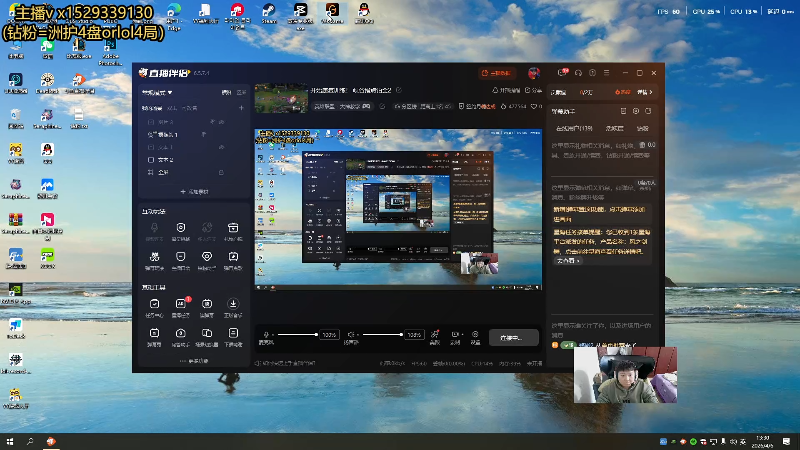800x450 pixels.
Task: Open messages icon with red notification badge
Action: coord(563,72)
